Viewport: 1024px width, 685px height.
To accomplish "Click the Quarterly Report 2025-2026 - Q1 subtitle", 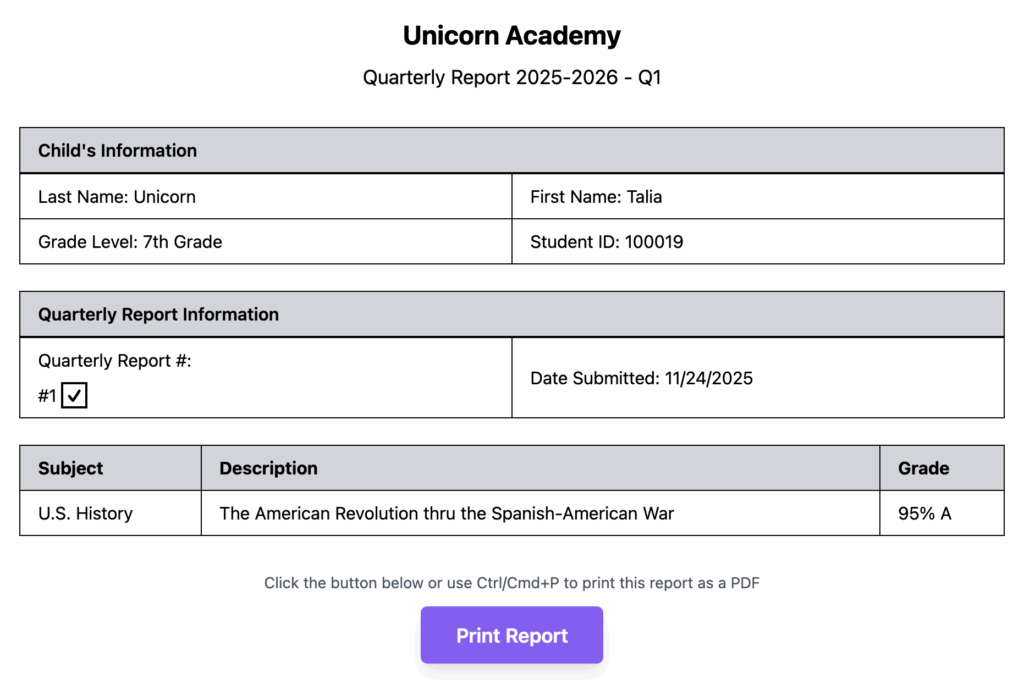I will 511,77.
